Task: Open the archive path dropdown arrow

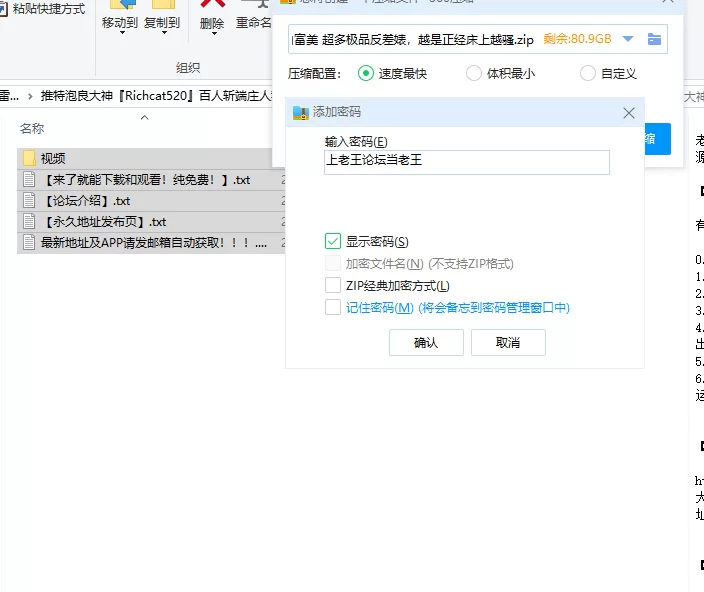Action: (x=628, y=39)
